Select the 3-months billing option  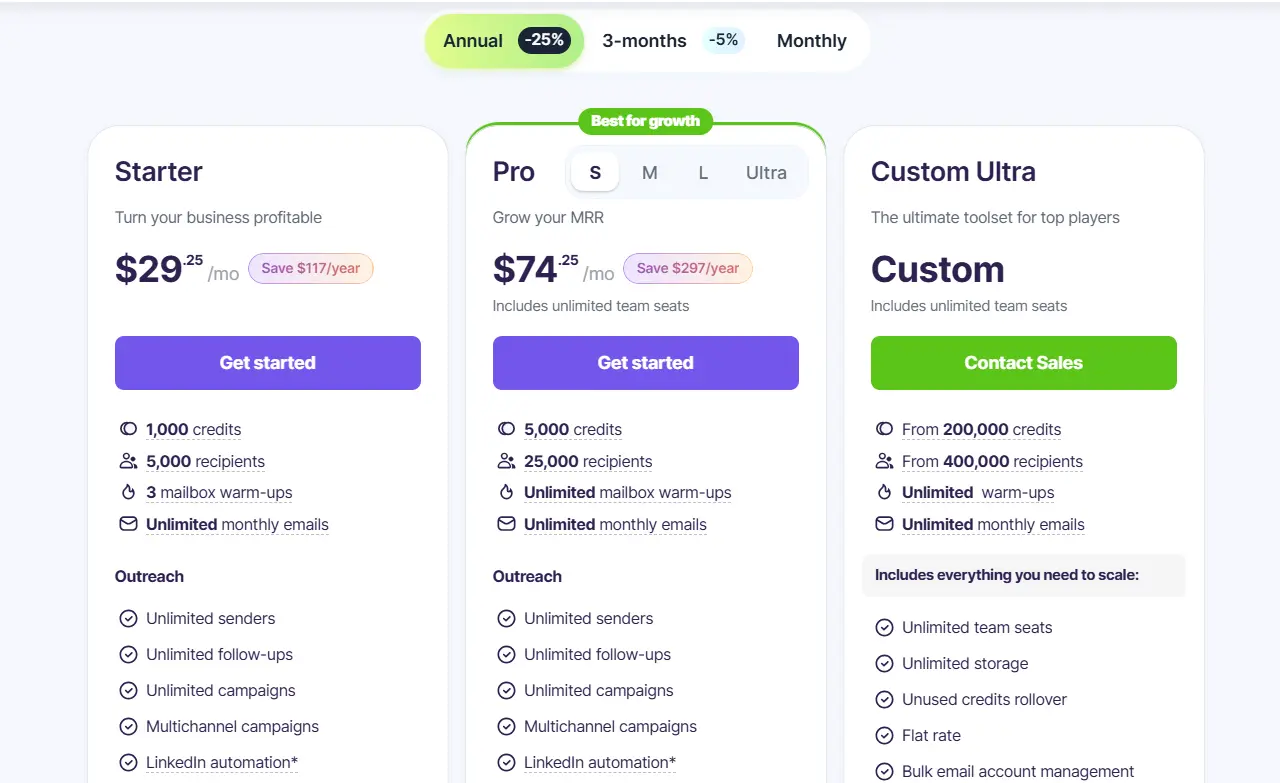pyautogui.click(x=644, y=41)
